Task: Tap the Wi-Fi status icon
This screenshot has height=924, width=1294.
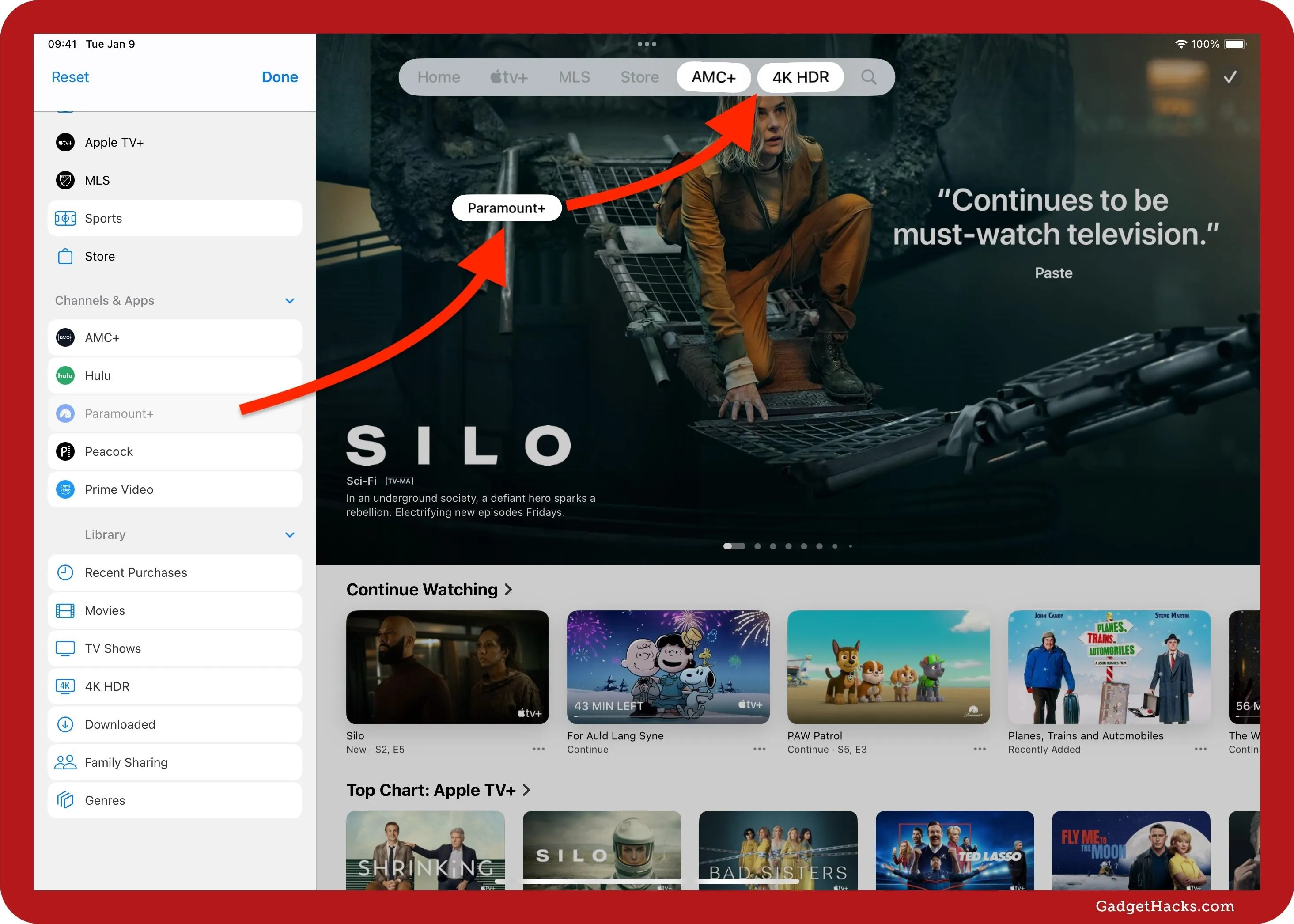Action: point(1181,44)
